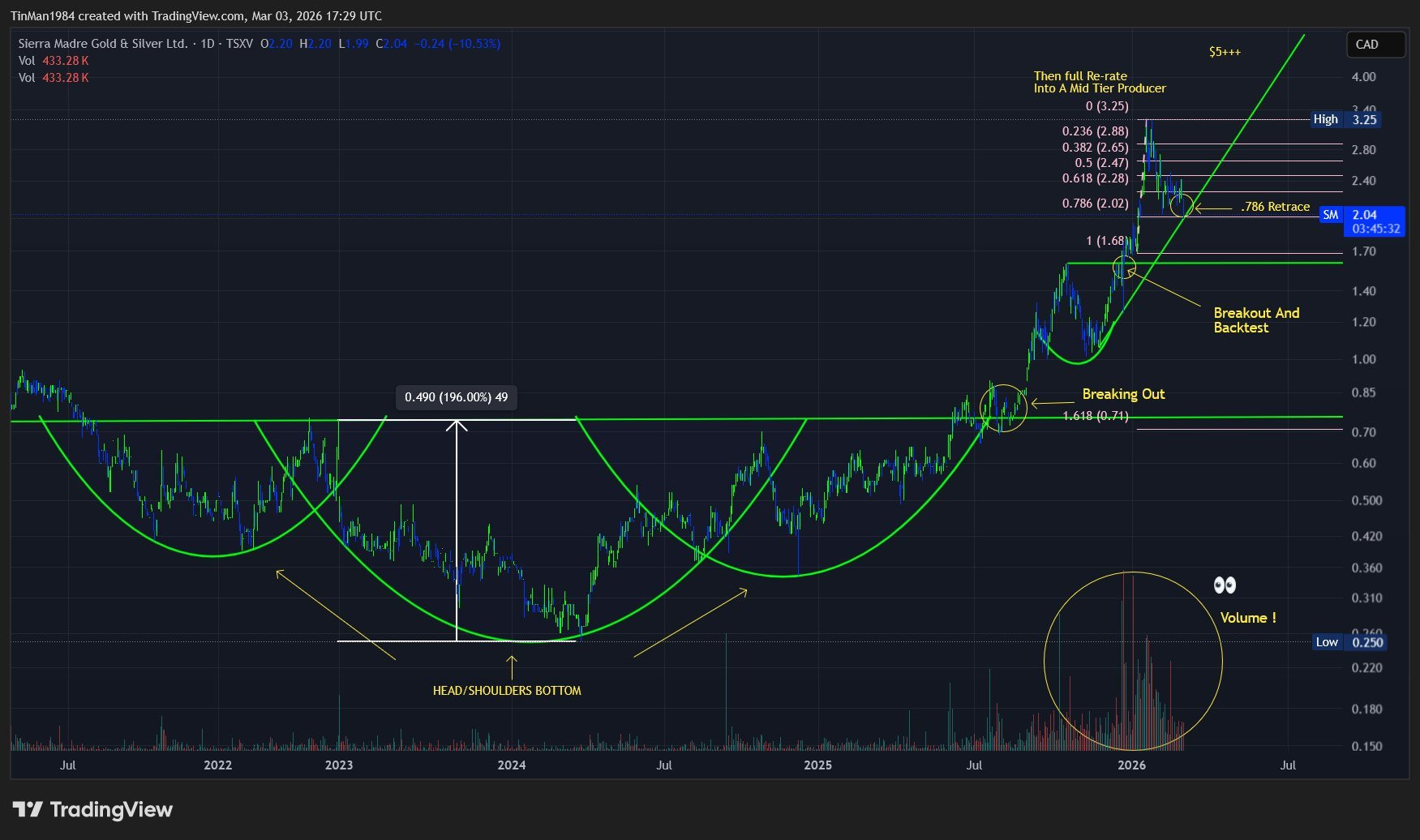Open the CAD currency selector
Viewport: 1420px width, 840px height.
tap(1375, 45)
